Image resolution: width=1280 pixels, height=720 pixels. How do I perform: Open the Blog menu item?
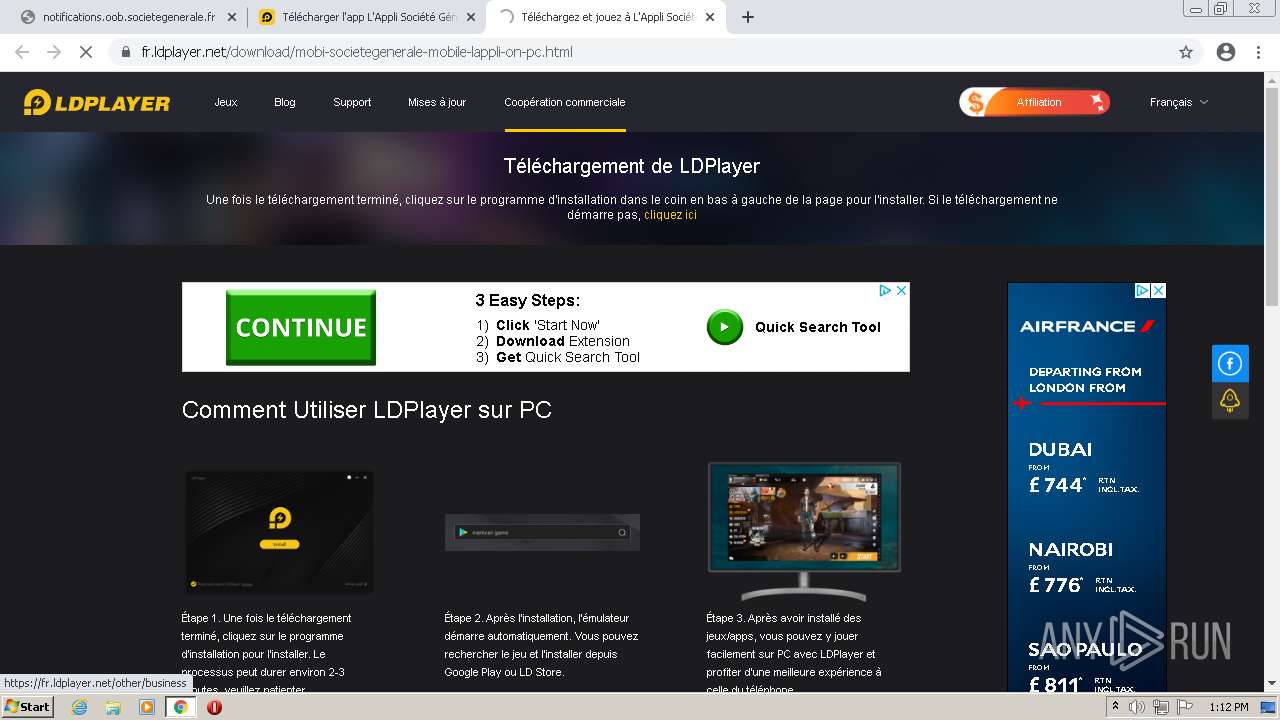tap(285, 102)
